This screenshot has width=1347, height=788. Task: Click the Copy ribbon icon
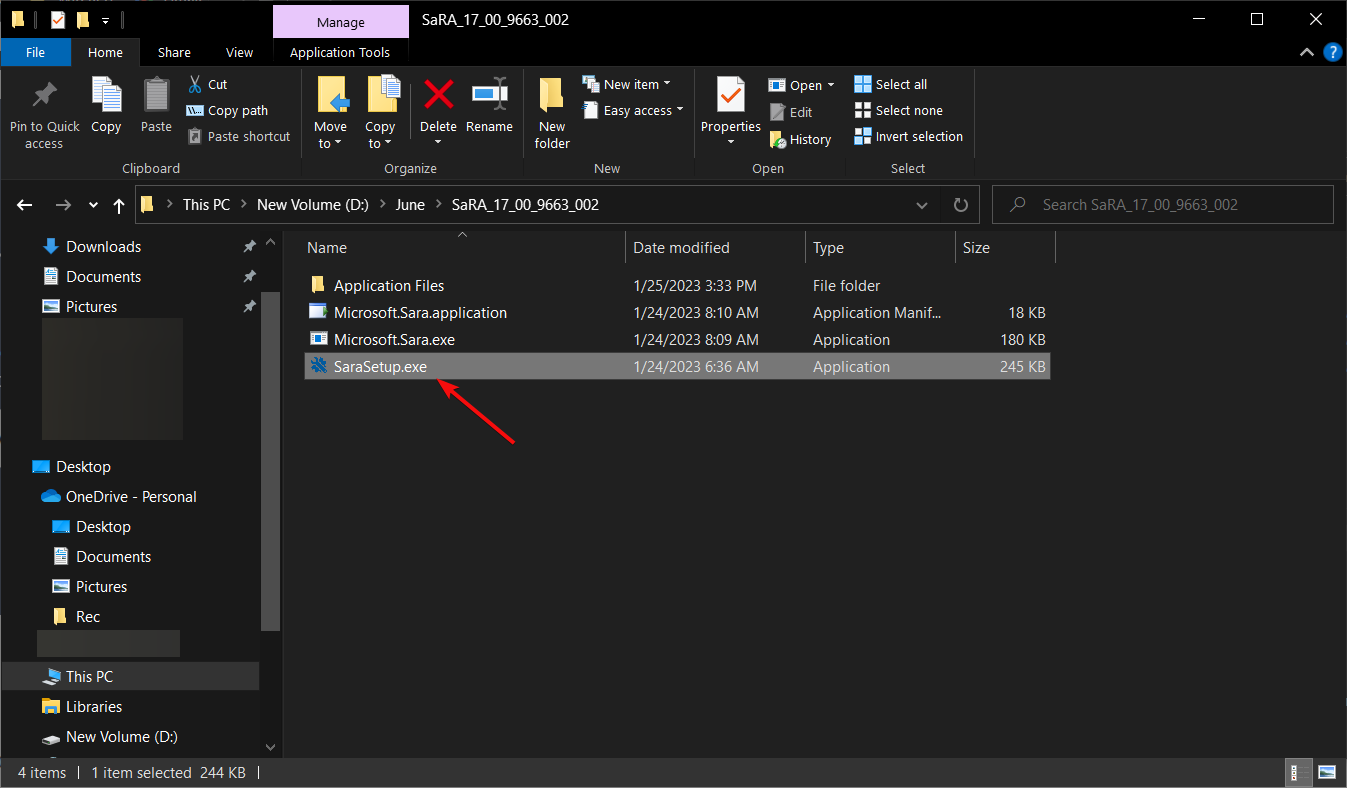106,95
